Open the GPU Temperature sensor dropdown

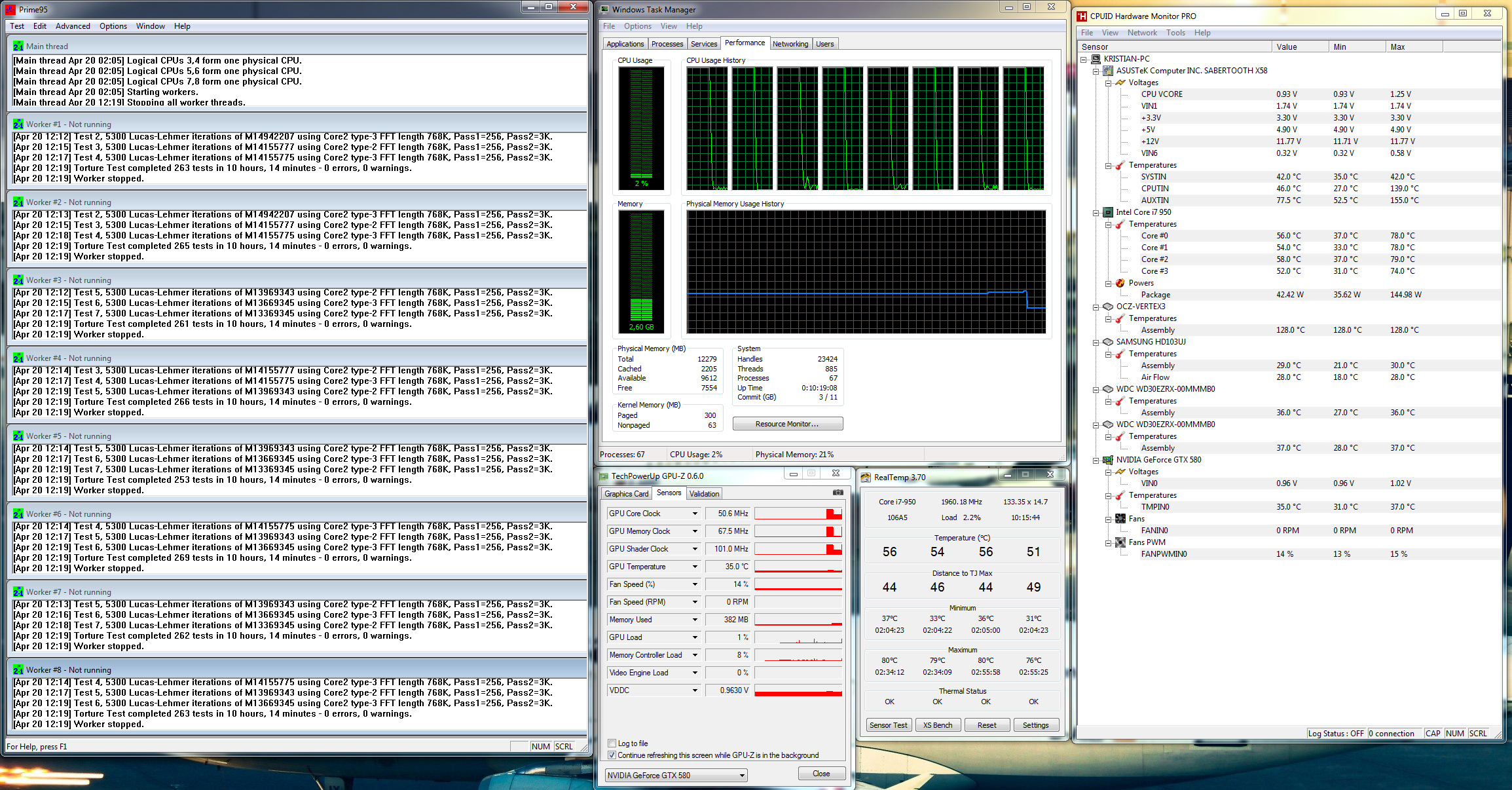click(x=695, y=567)
